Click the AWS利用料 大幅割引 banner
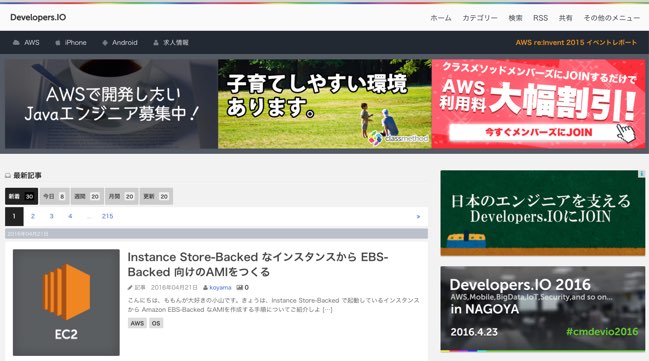The image size is (649, 361). [x=538, y=104]
